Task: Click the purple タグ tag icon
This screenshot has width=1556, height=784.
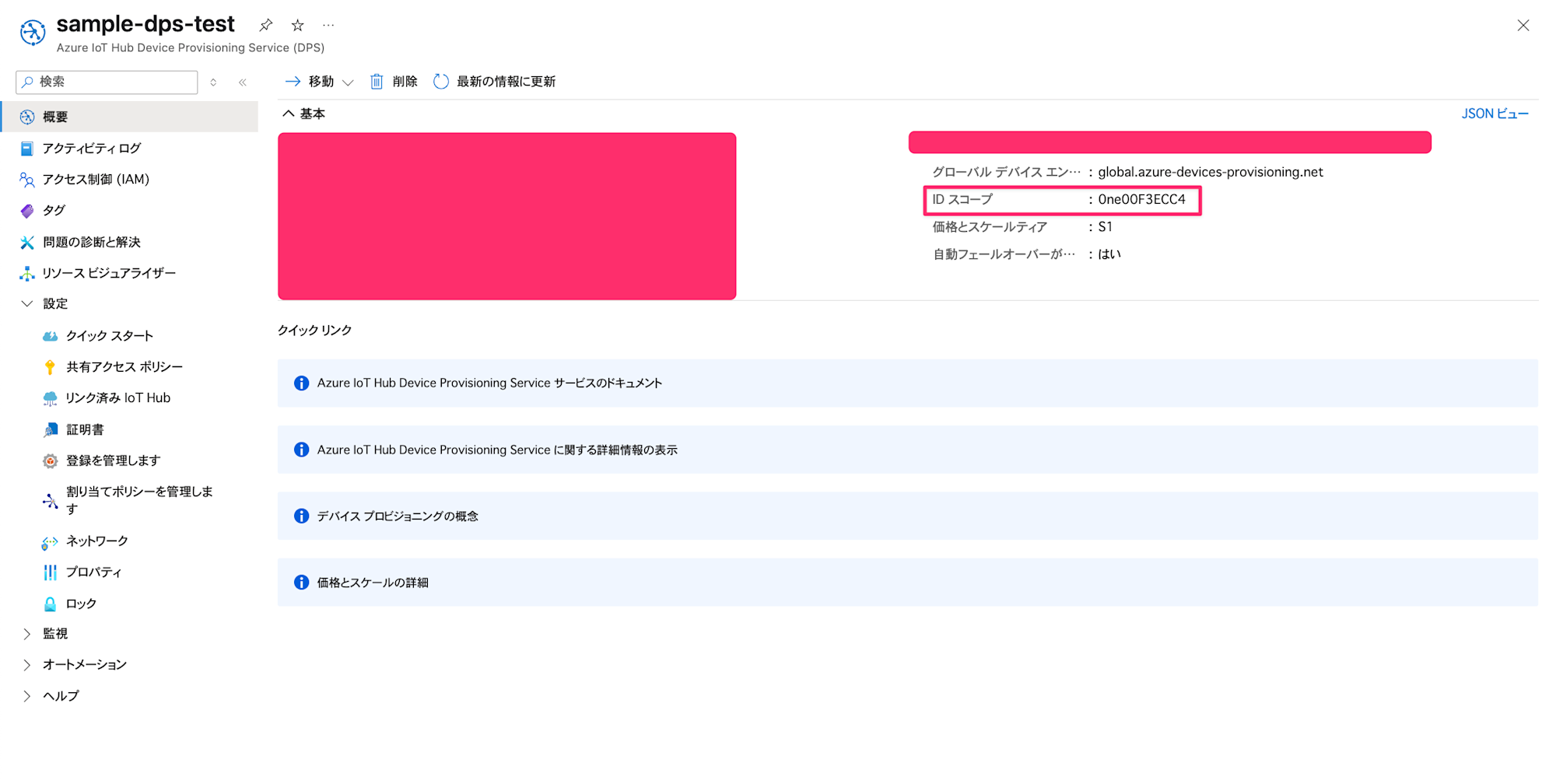Action: coord(27,211)
